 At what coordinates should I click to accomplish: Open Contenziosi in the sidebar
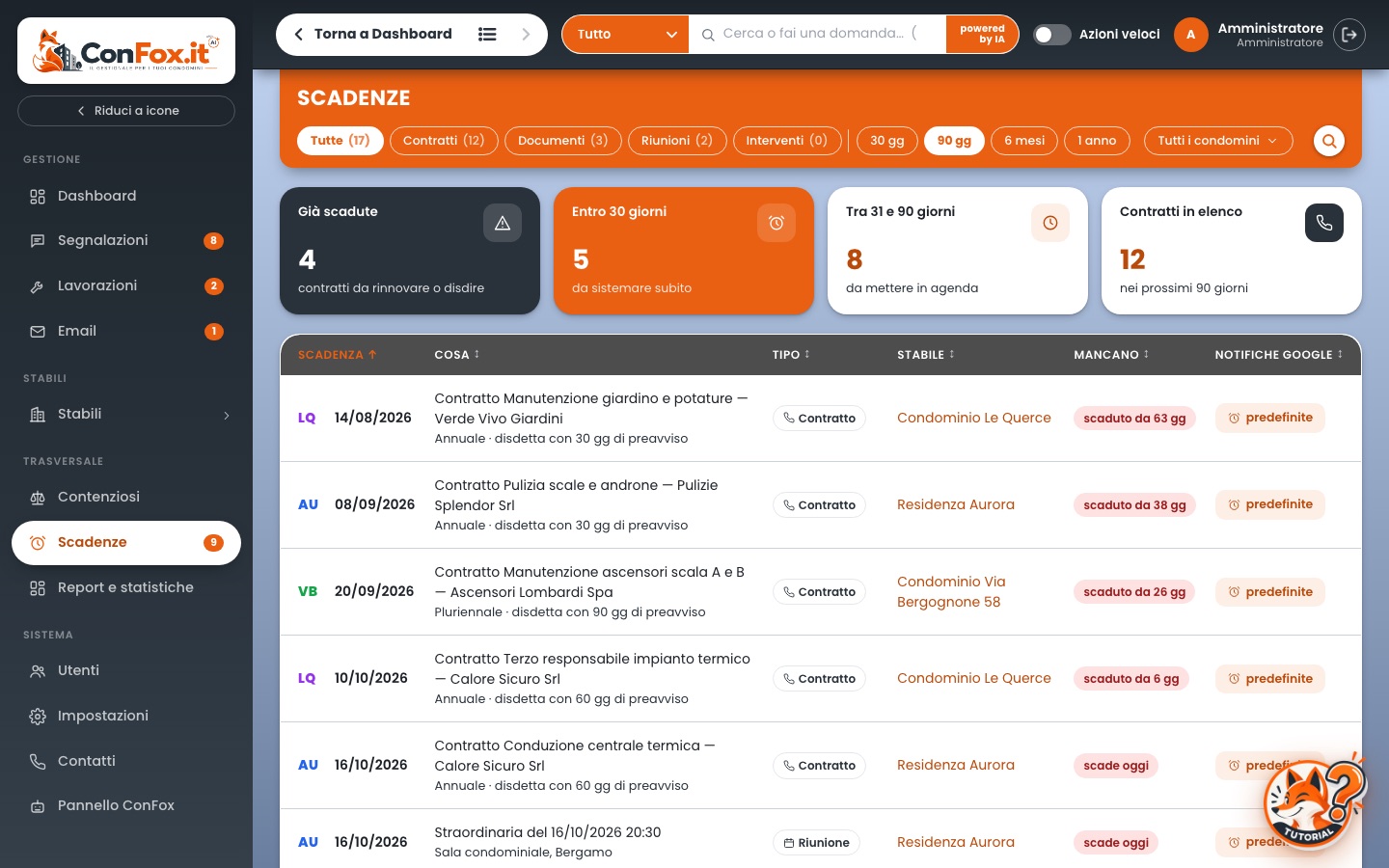(126, 497)
